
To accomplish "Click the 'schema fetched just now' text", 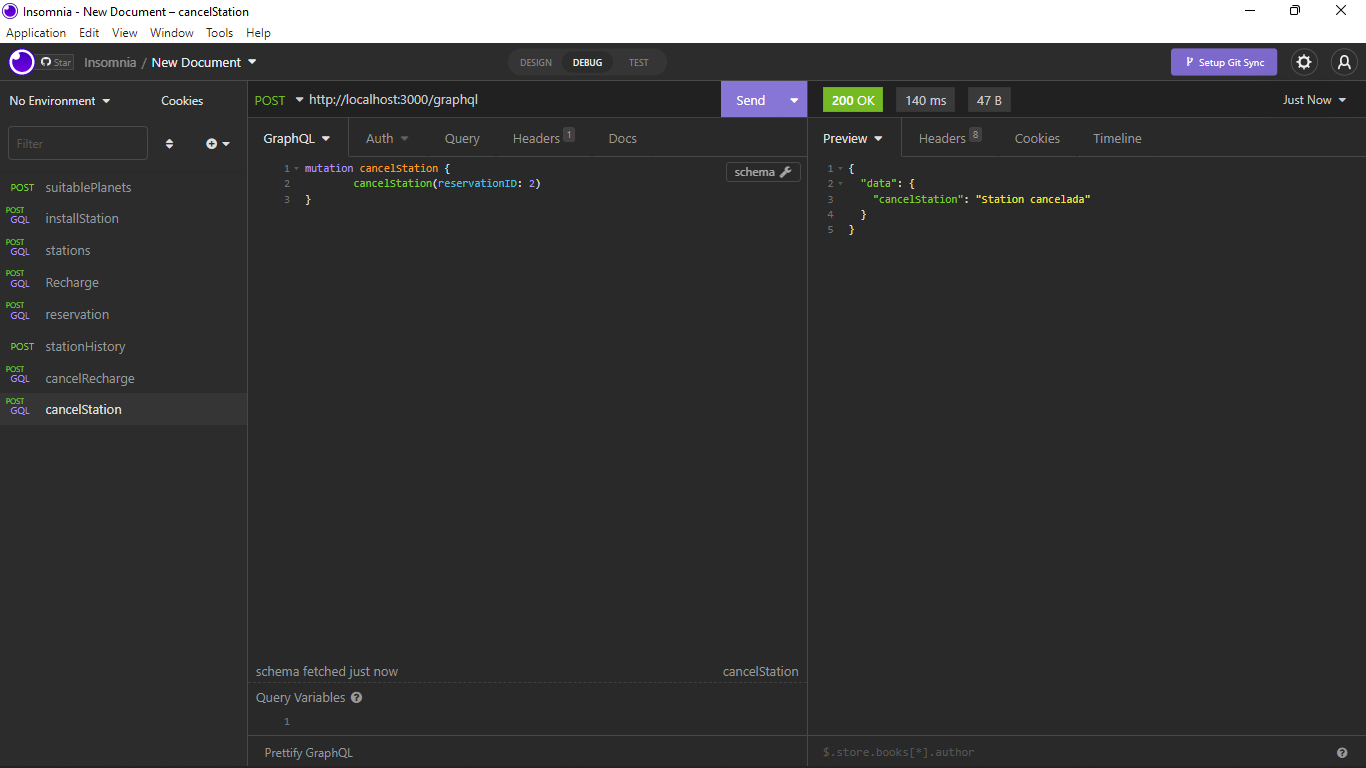I will coord(327,672).
